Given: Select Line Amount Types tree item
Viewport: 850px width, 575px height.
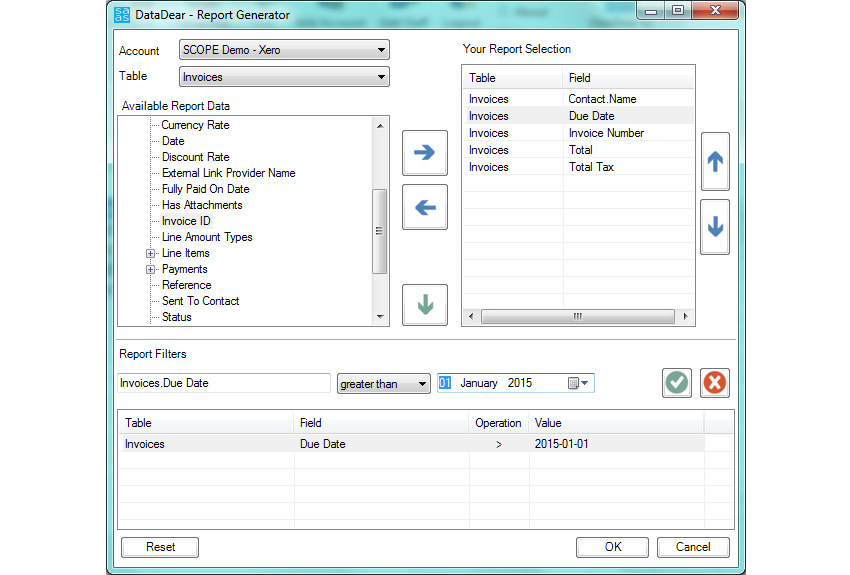Looking at the screenshot, I should coord(207,237).
